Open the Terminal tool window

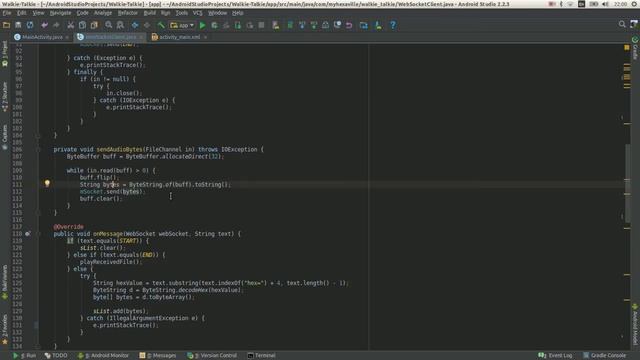tap(262, 356)
